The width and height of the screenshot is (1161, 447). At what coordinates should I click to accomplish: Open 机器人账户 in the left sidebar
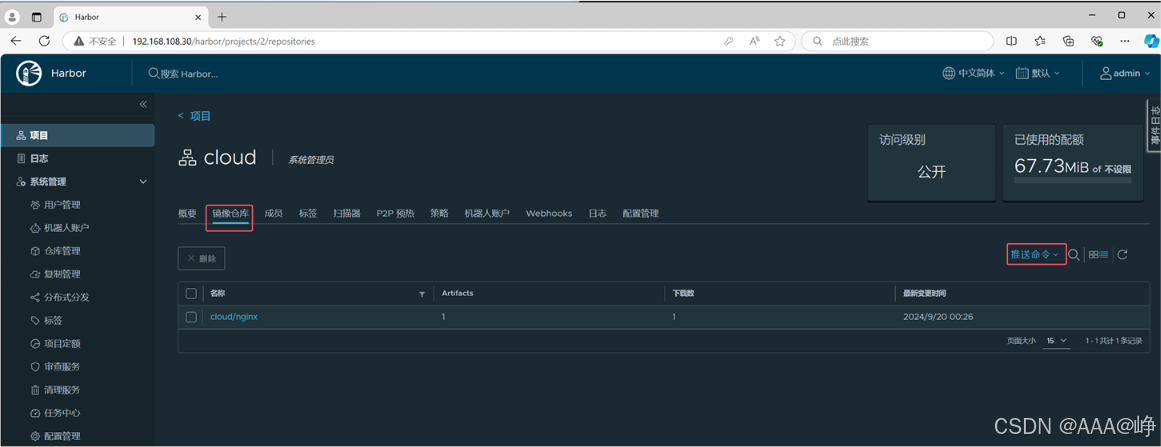pyautogui.click(x=67, y=228)
